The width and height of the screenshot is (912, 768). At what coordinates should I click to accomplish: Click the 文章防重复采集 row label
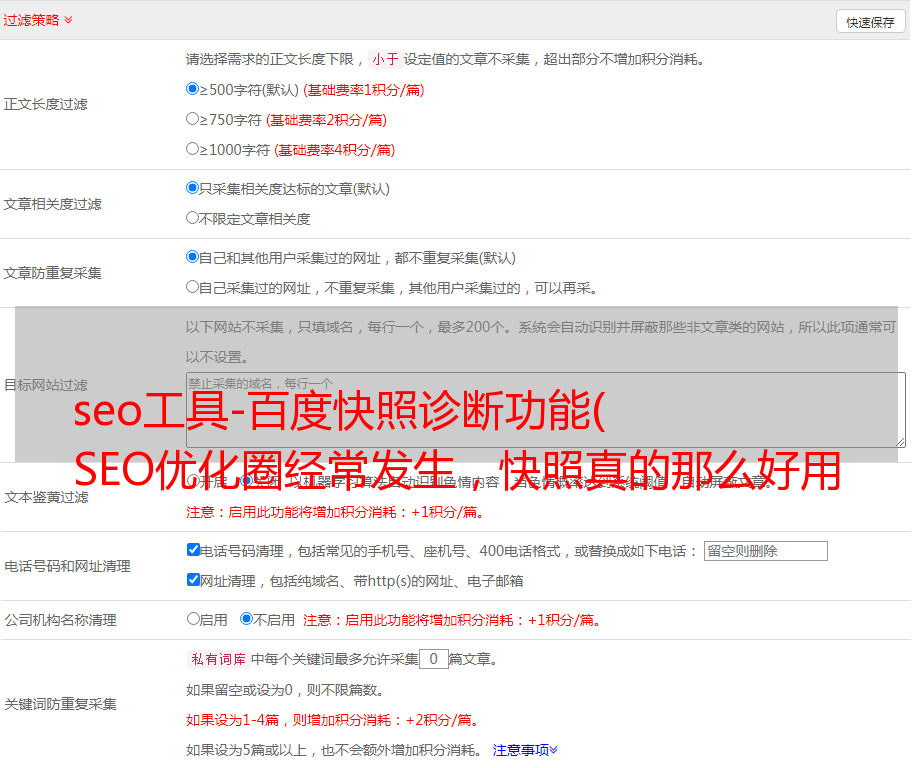coord(52,273)
